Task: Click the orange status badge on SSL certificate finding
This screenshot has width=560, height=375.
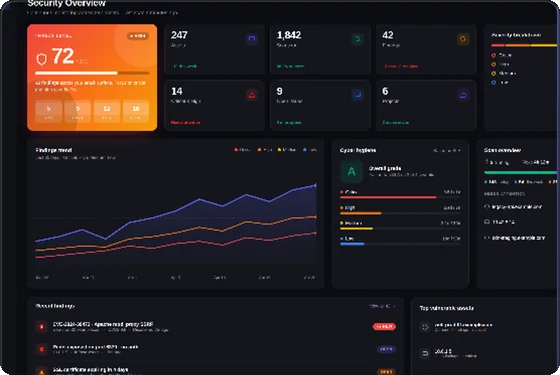Action: pyautogui.click(x=386, y=371)
